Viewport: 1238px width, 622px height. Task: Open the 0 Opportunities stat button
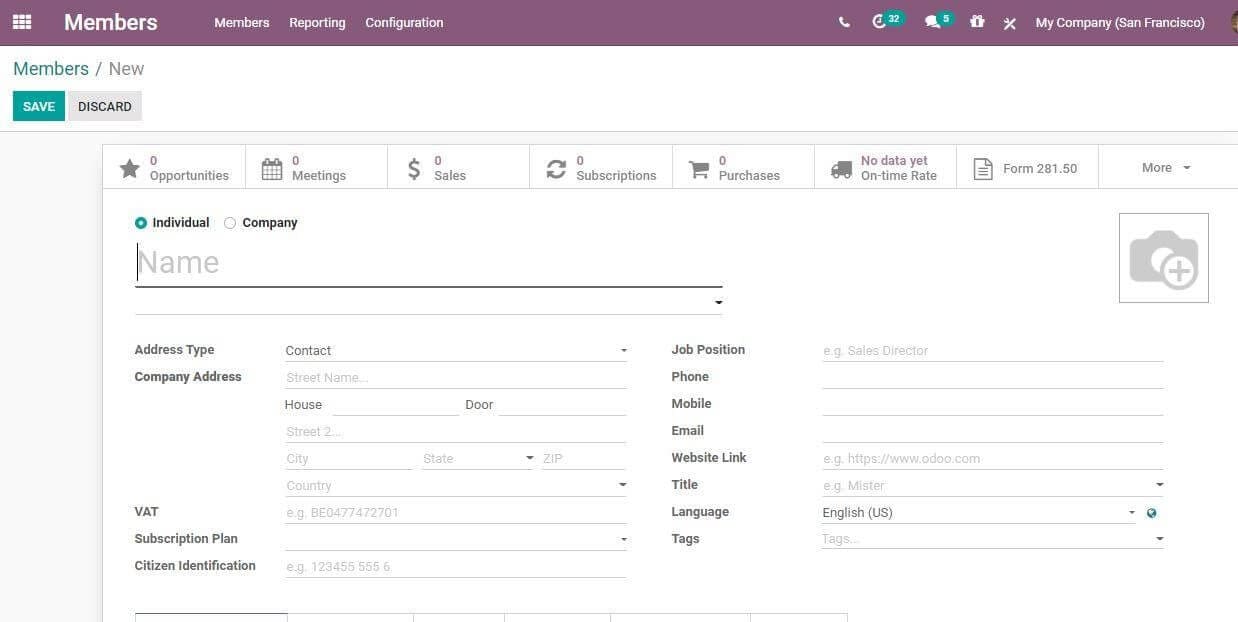[x=174, y=168]
